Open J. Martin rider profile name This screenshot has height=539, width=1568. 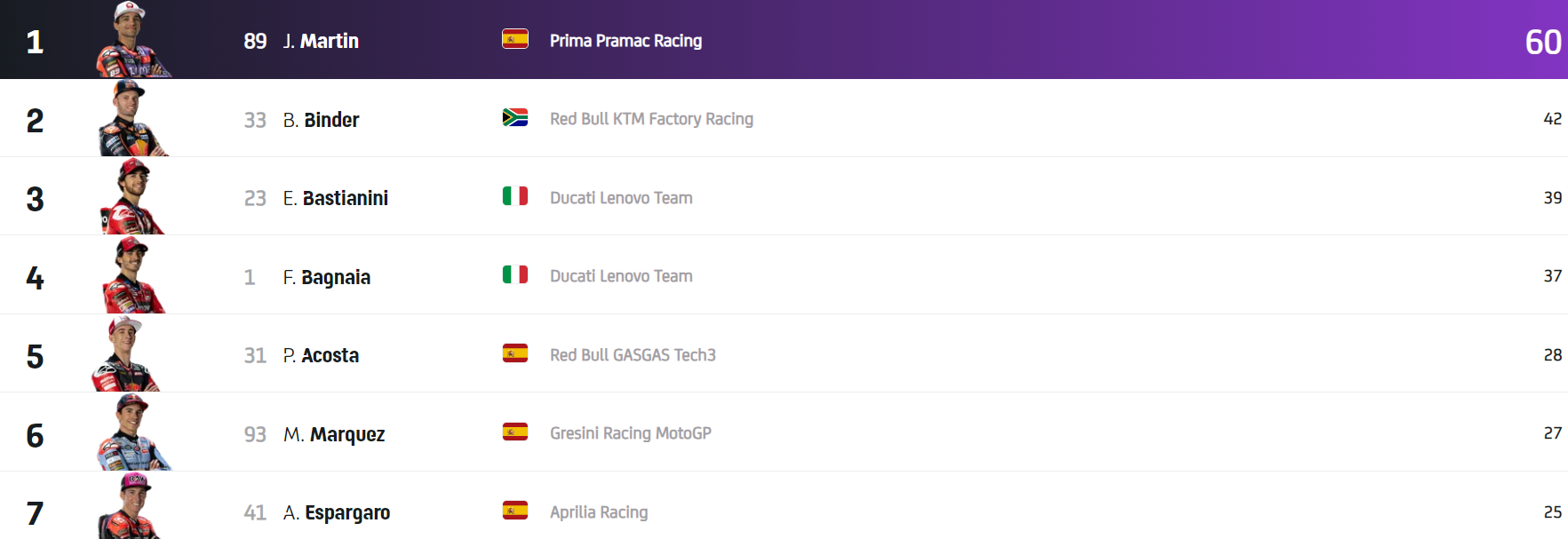coord(321,41)
